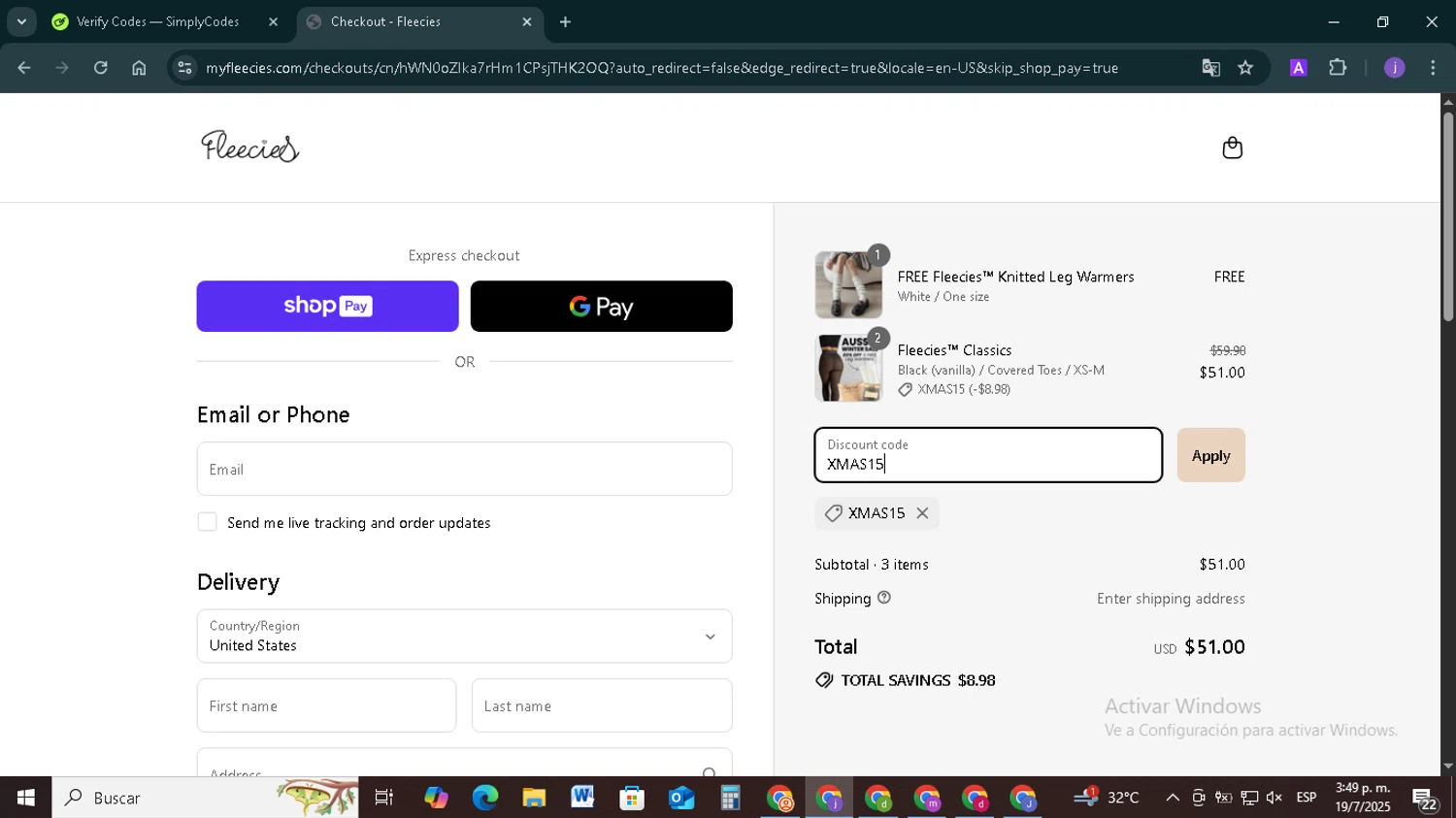Click the Express checkout heading
This screenshot has height=818, width=1456.
pos(464,255)
